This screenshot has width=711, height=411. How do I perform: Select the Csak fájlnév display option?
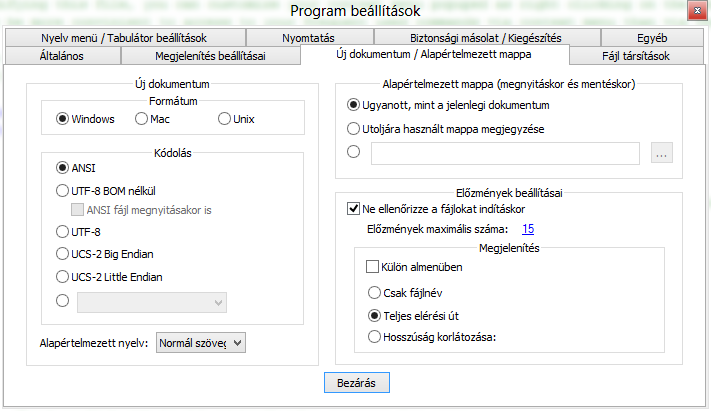pos(375,293)
